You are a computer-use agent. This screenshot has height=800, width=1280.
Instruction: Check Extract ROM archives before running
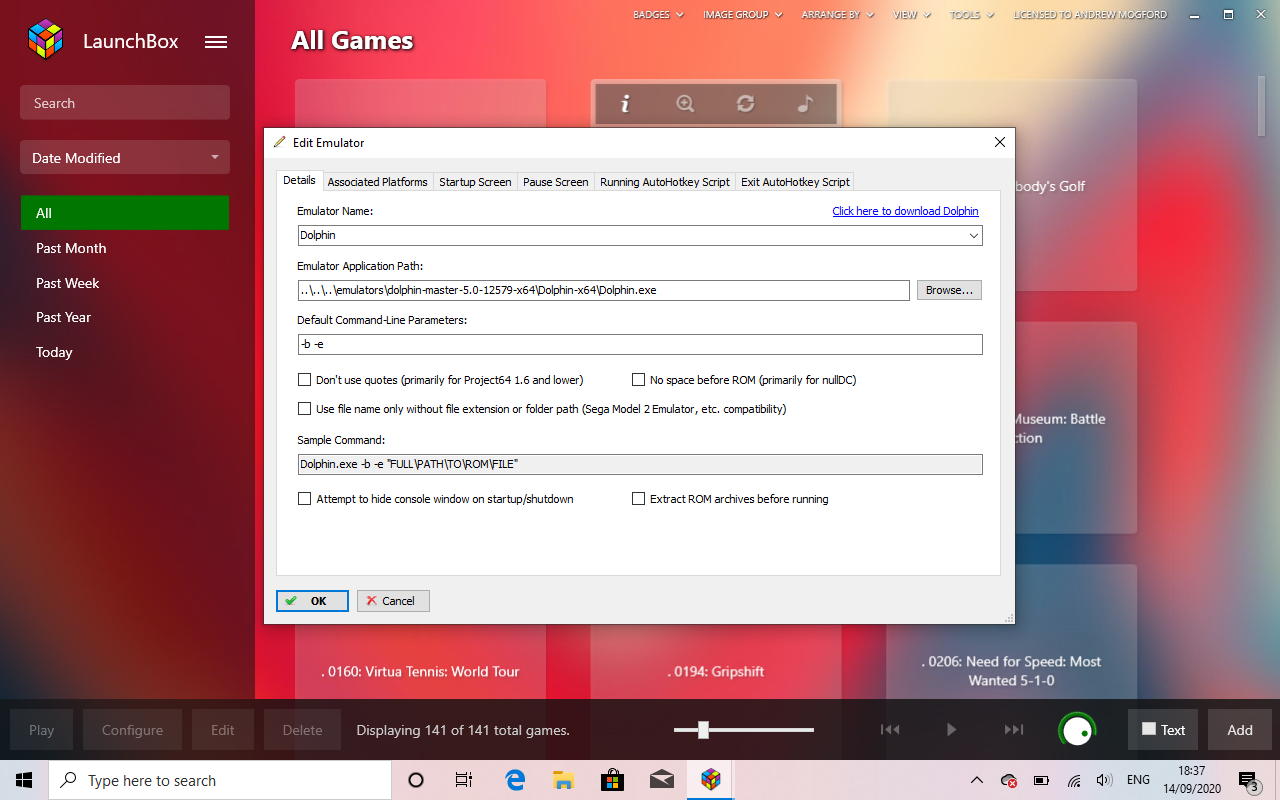tap(638, 499)
